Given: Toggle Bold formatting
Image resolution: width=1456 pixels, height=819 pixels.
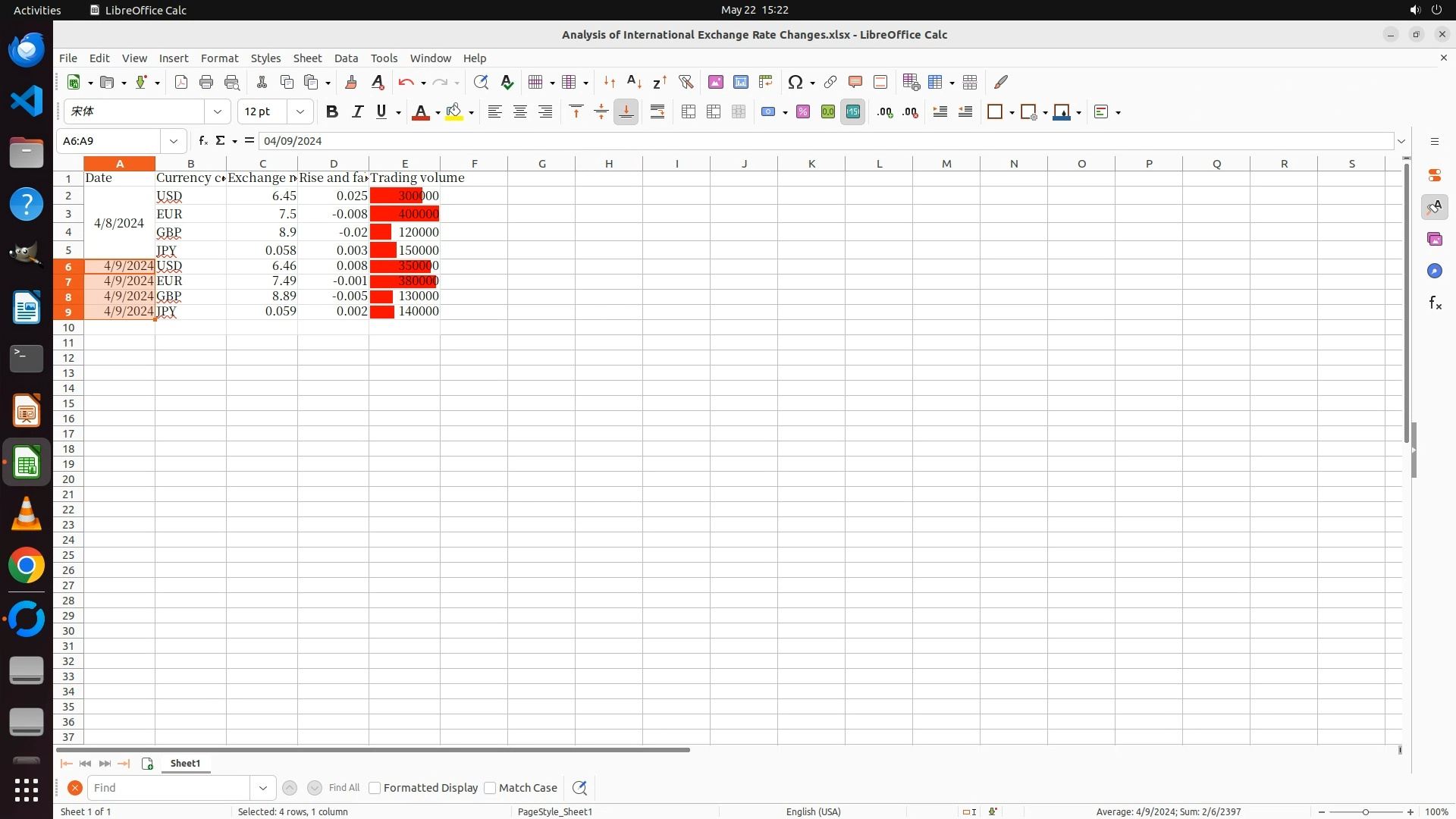Looking at the screenshot, I should coord(331,112).
